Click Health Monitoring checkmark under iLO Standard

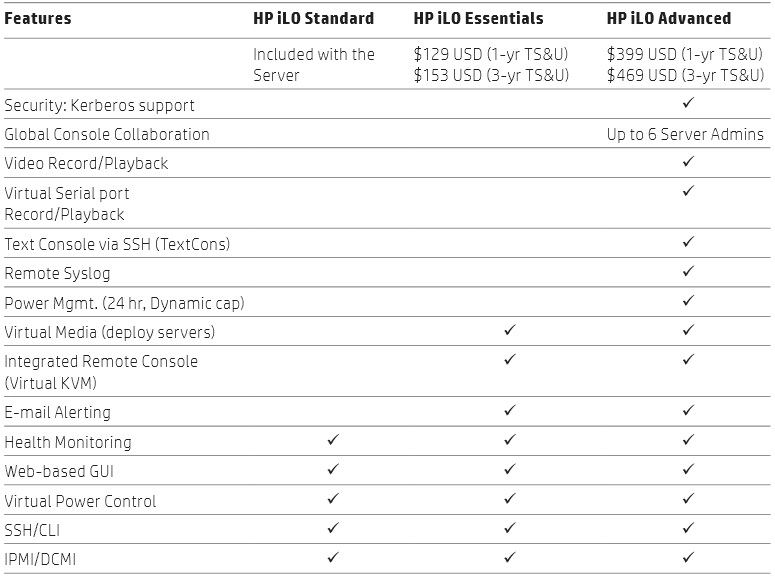coord(333,440)
